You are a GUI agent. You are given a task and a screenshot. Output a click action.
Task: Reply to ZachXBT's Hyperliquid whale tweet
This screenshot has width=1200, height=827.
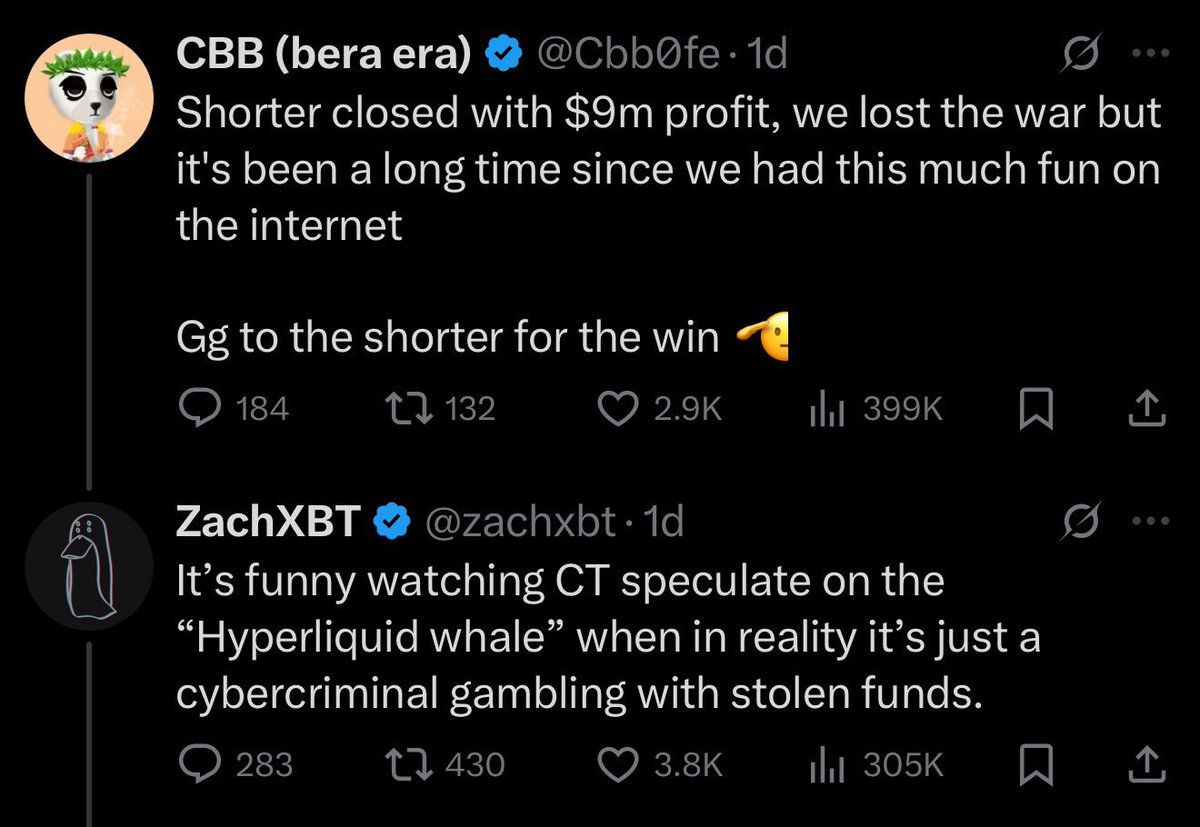point(194,764)
